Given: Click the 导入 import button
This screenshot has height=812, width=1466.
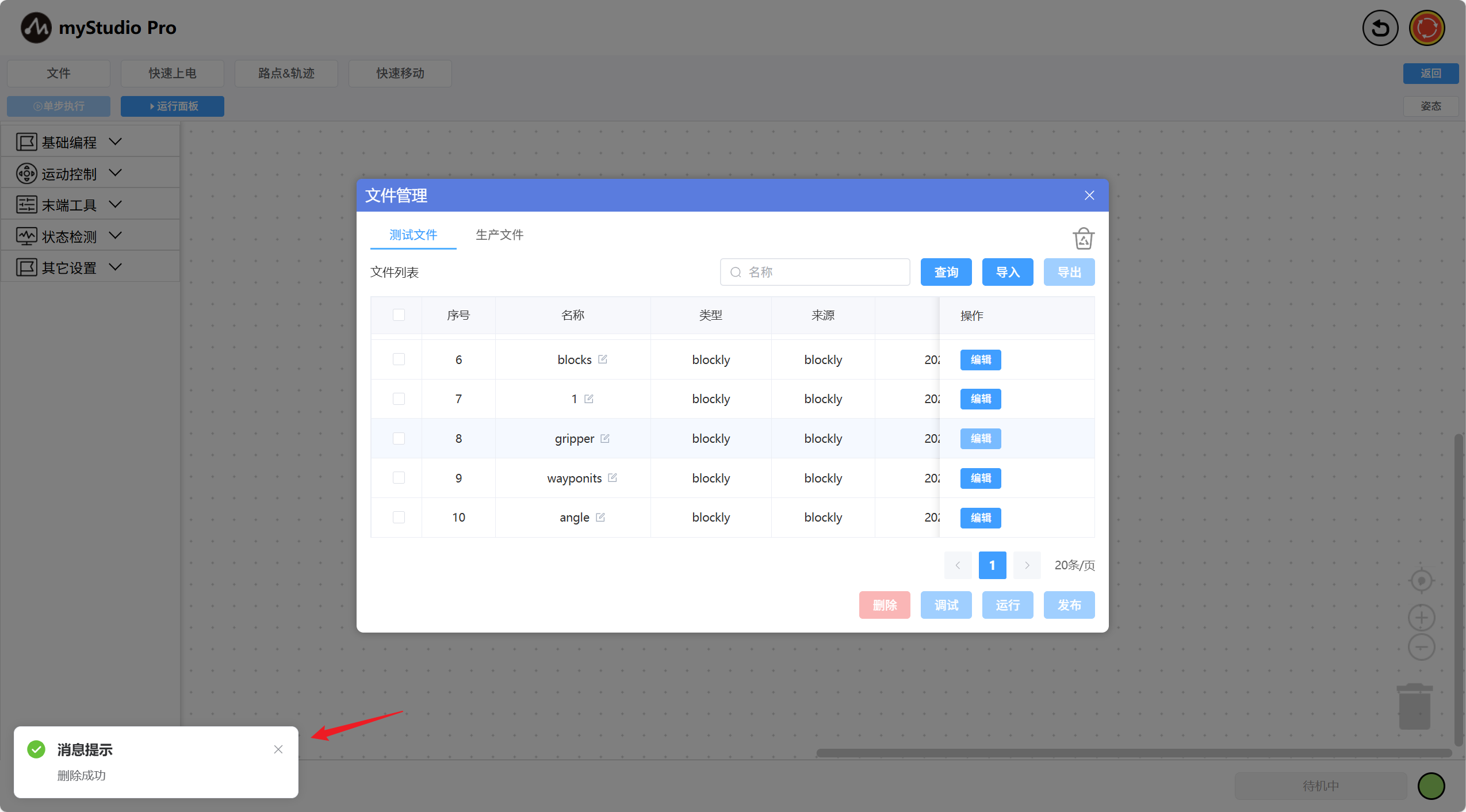Looking at the screenshot, I should click(1007, 272).
